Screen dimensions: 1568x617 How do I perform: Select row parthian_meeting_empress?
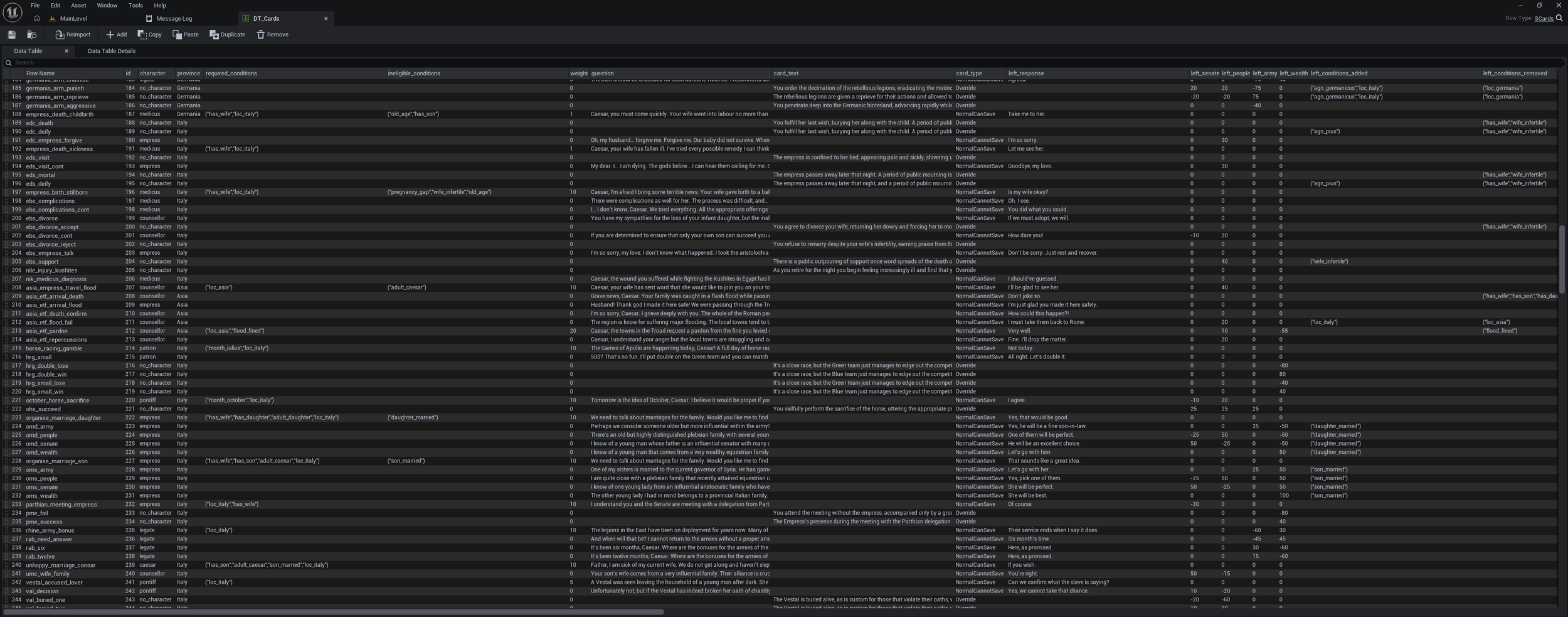[781, 504]
